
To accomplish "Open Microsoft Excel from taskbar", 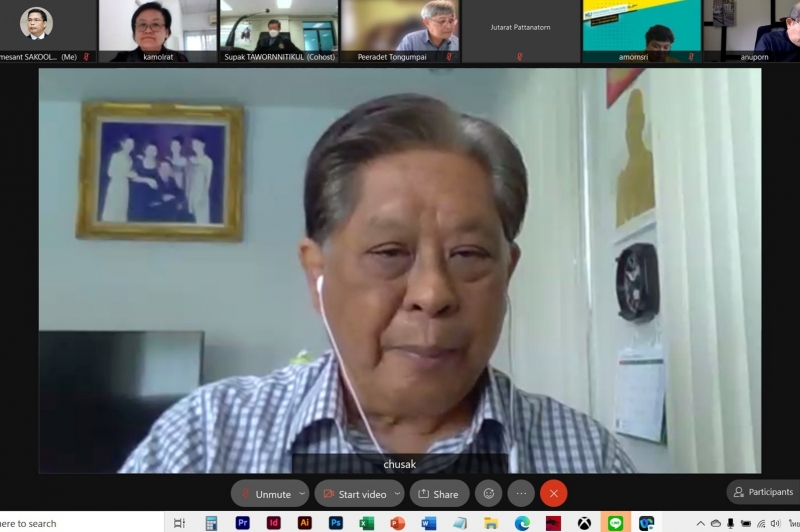I will point(366,523).
